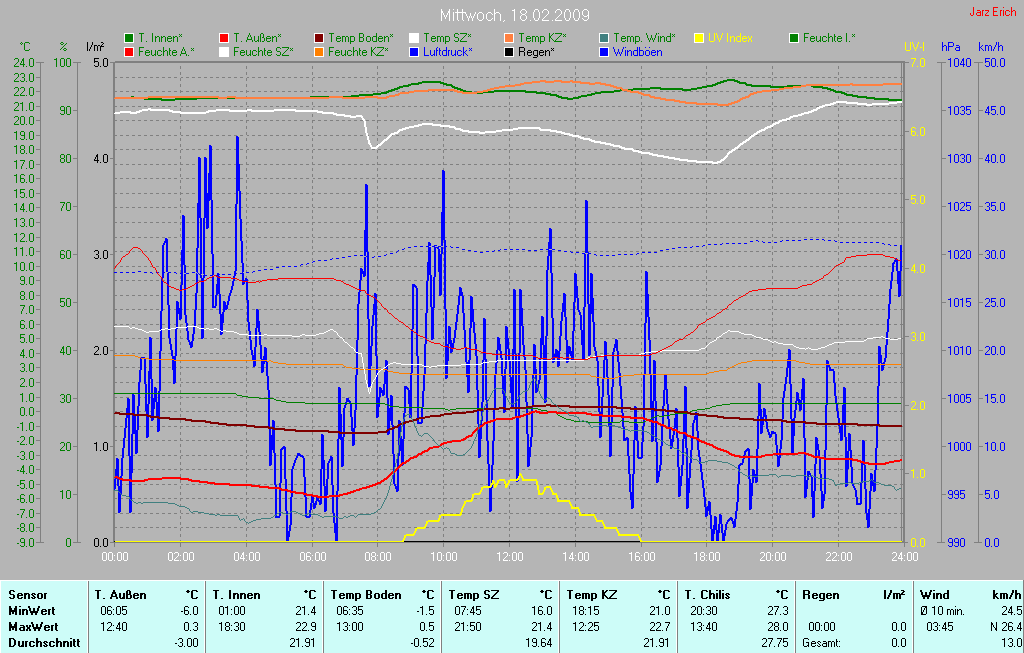This screenshot has width=1024, height=653.
Task: Click the green T. Innen legend swatch
Action: (x=129, y=38)
